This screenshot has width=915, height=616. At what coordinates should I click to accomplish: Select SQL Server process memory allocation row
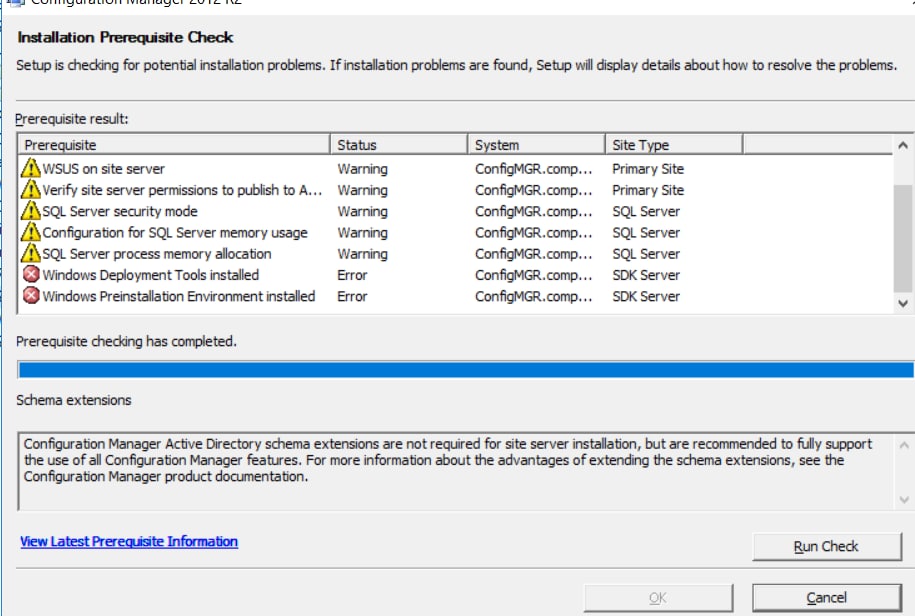click(456, 254)
